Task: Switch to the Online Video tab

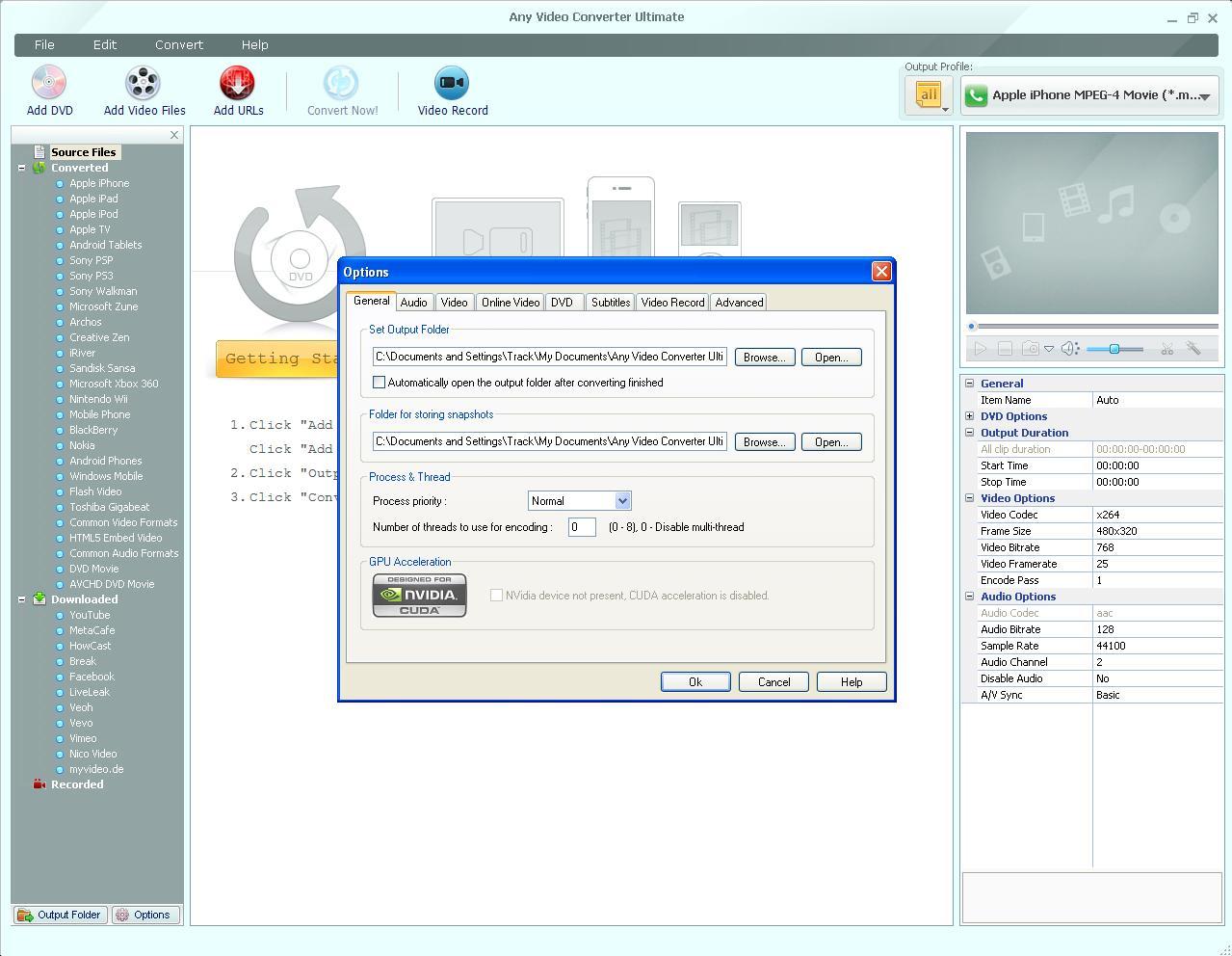Action: (511, 303)
